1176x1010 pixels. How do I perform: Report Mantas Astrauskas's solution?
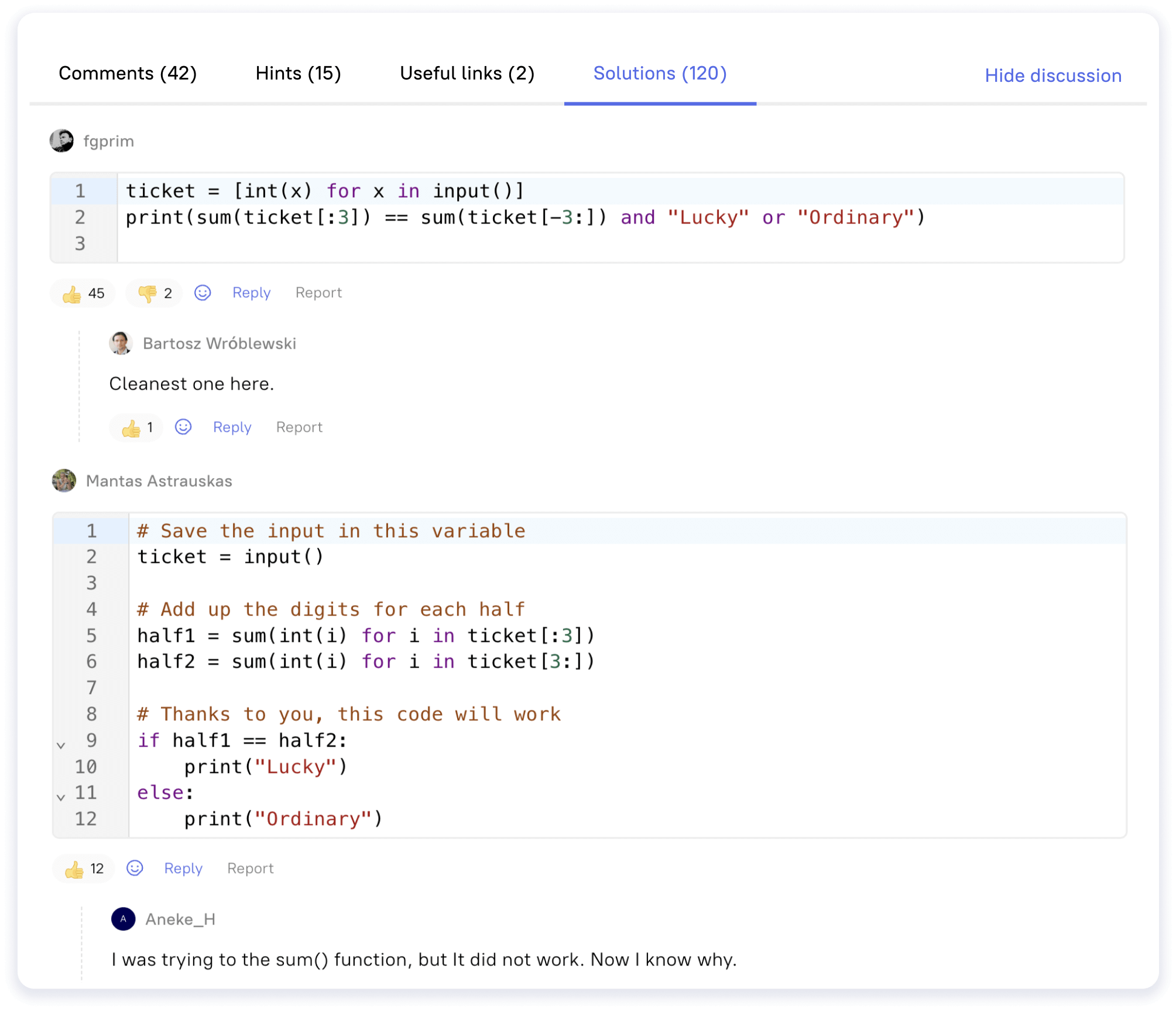[250, 868]
